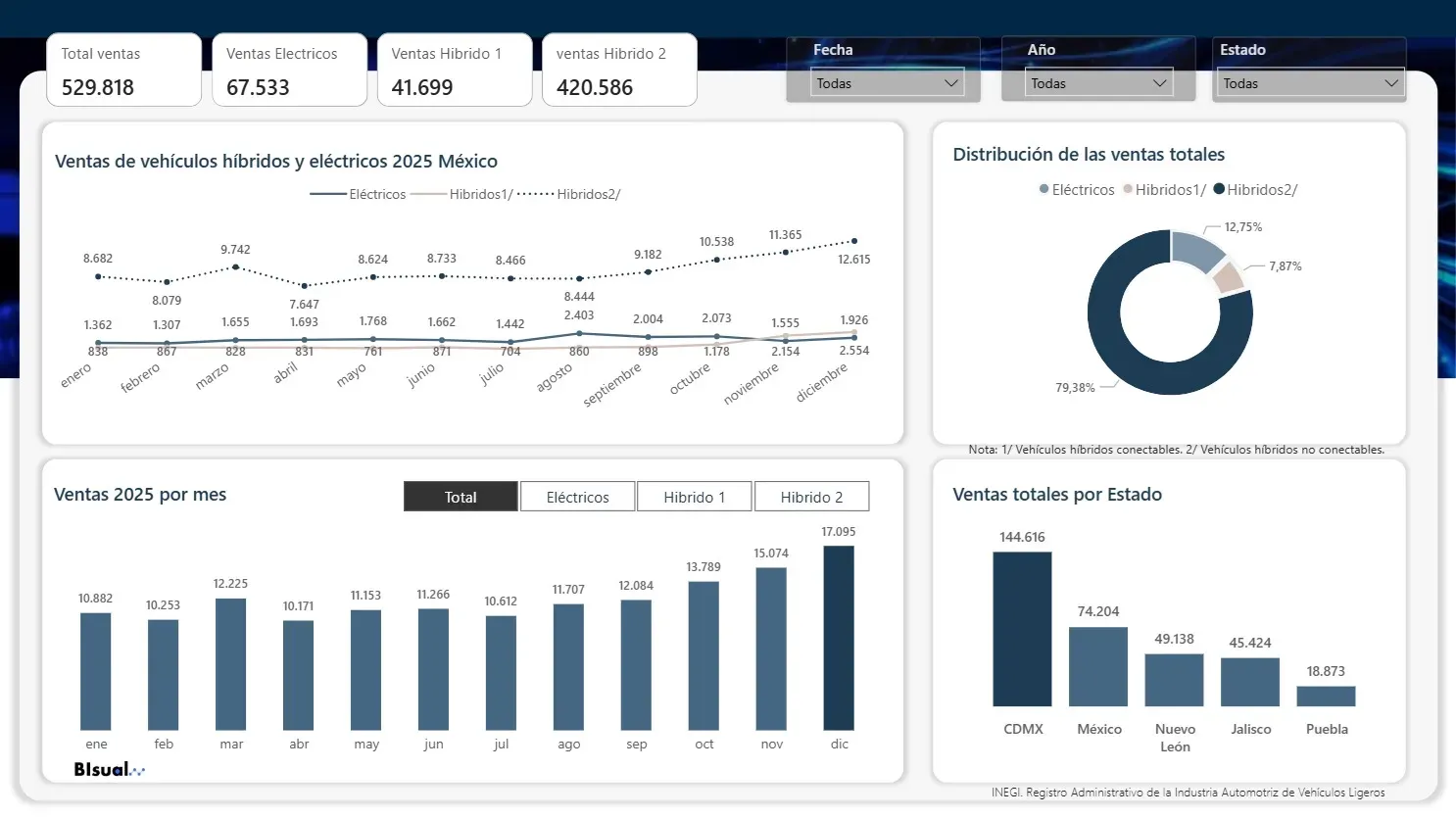The height and width of the screenshot is (818, 1456).
Task: Toggle the Hibridos1/ legend in the donut chart
Action: coord(1172,189)
